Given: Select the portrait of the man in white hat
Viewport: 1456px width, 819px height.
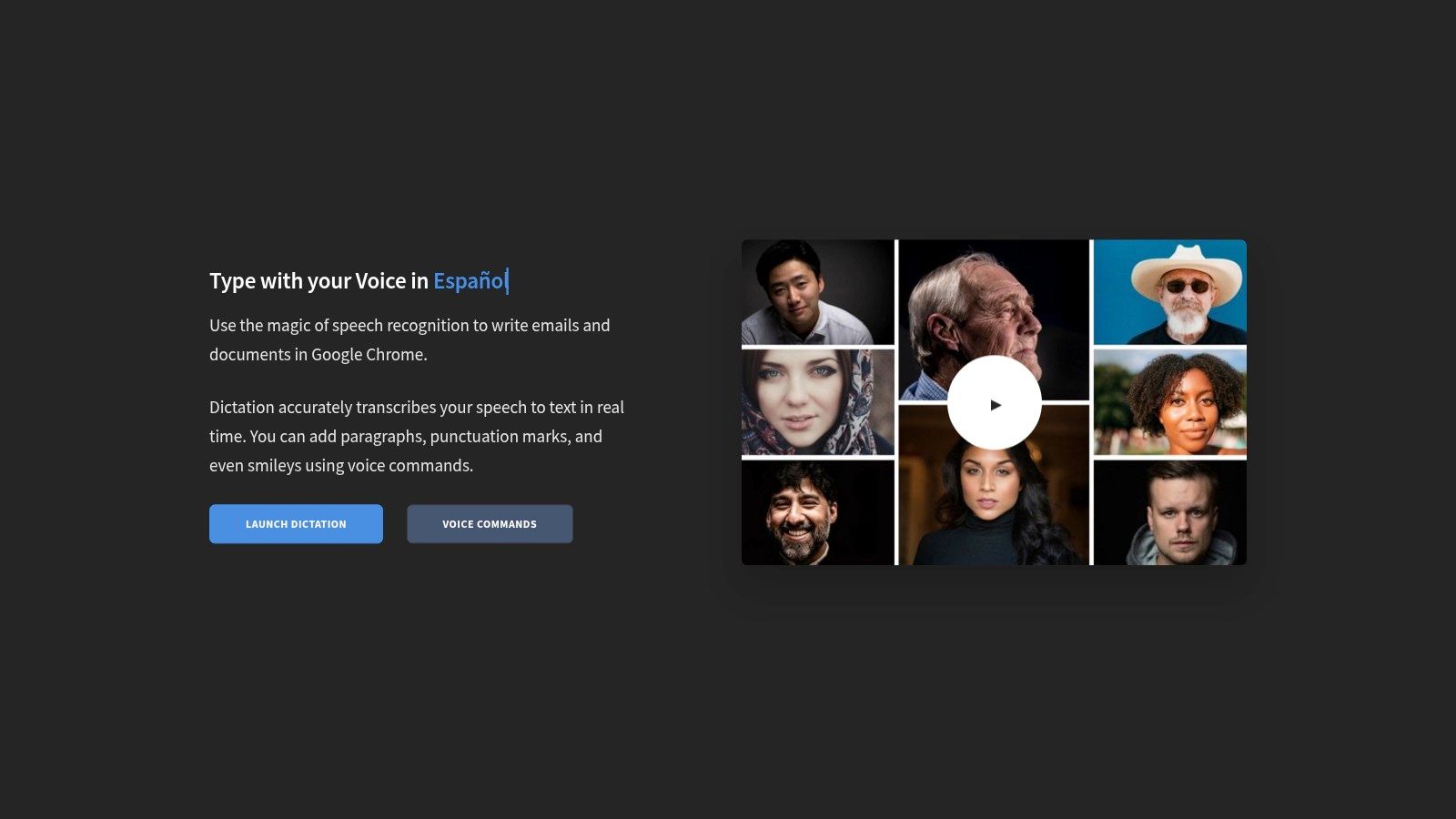Looking at the screenshot, I should (x=1168, y=291).
